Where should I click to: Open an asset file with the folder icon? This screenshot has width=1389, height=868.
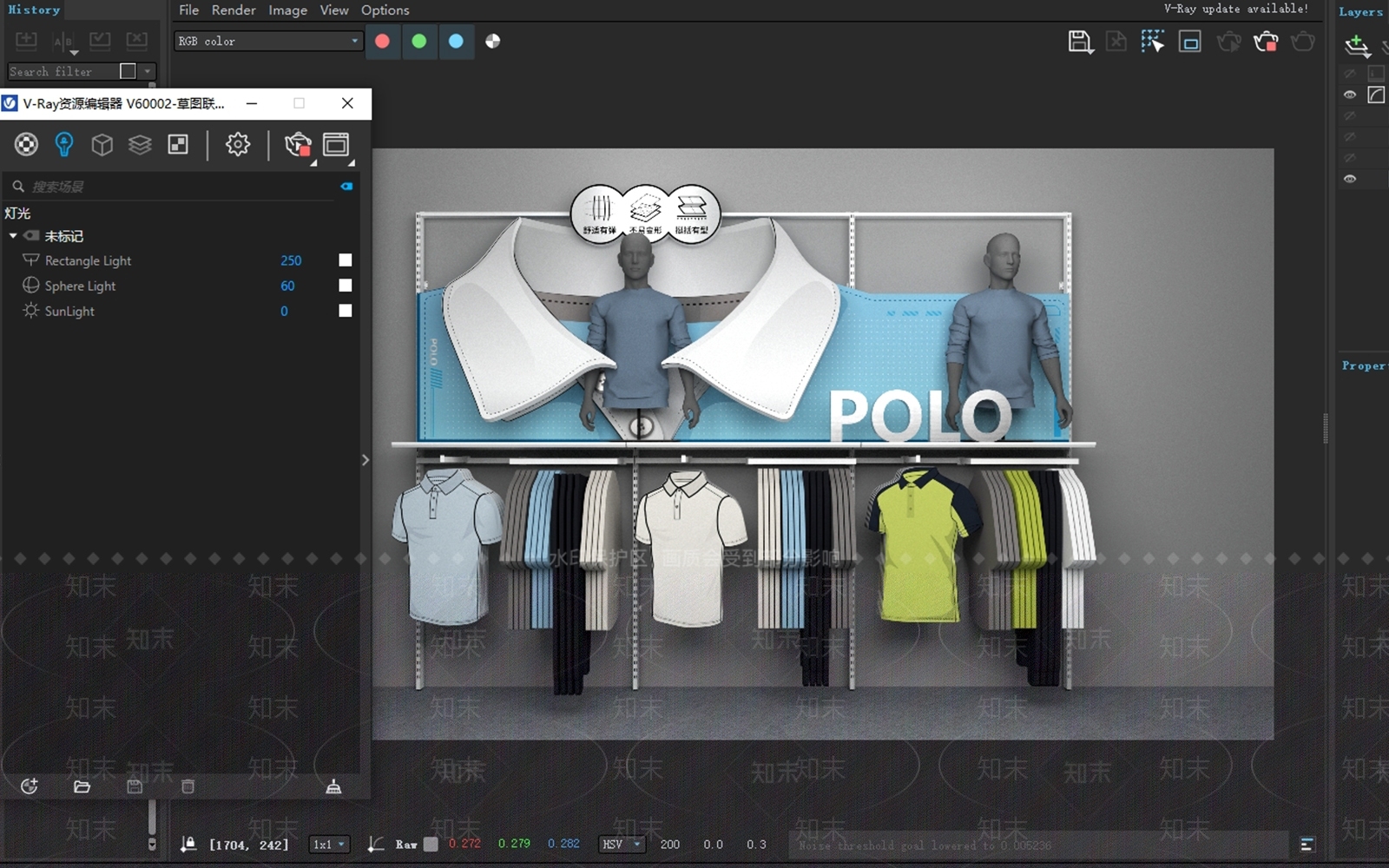pos(82,786)
